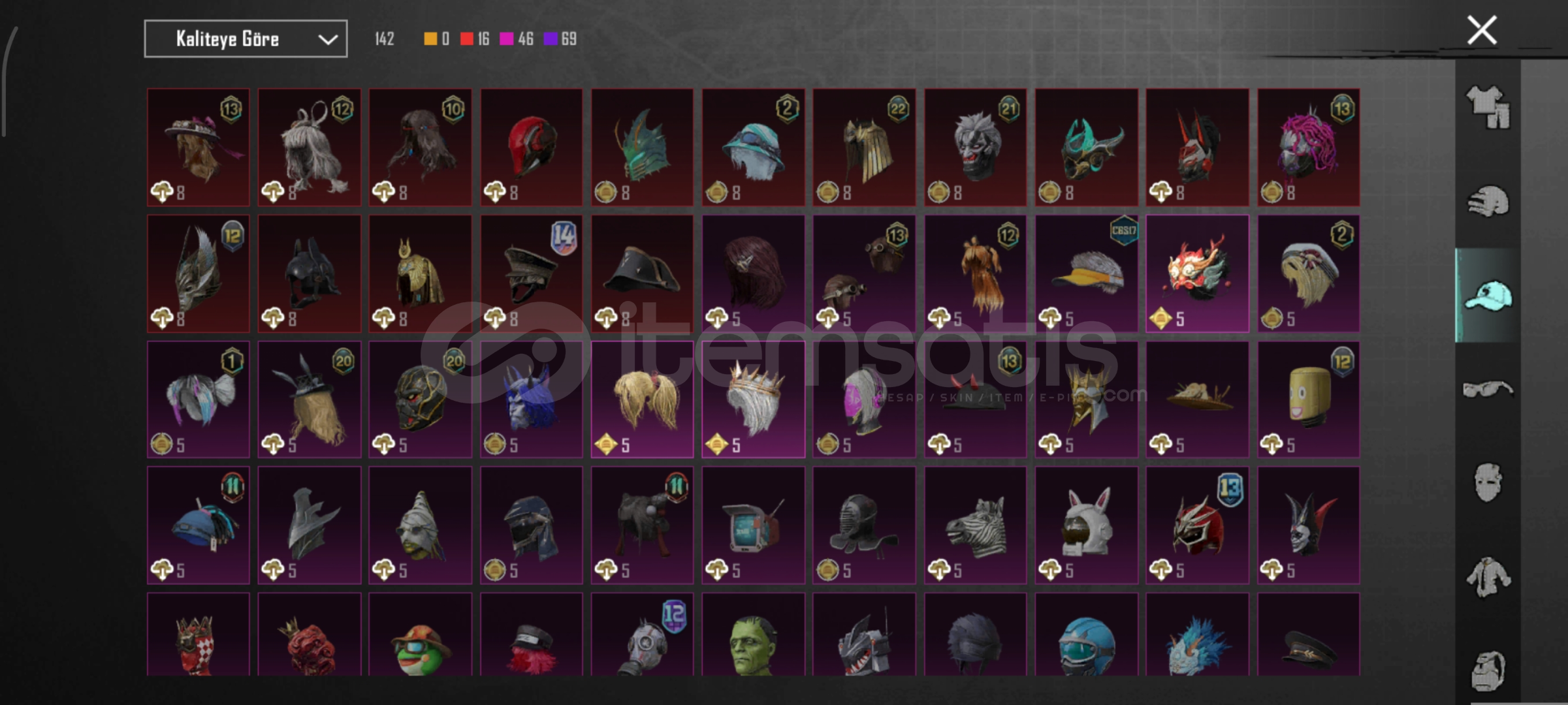1568x705 pixels.
Task: Choose the highlighted red dragon mask item
Action: click(x=1197, y=274)
